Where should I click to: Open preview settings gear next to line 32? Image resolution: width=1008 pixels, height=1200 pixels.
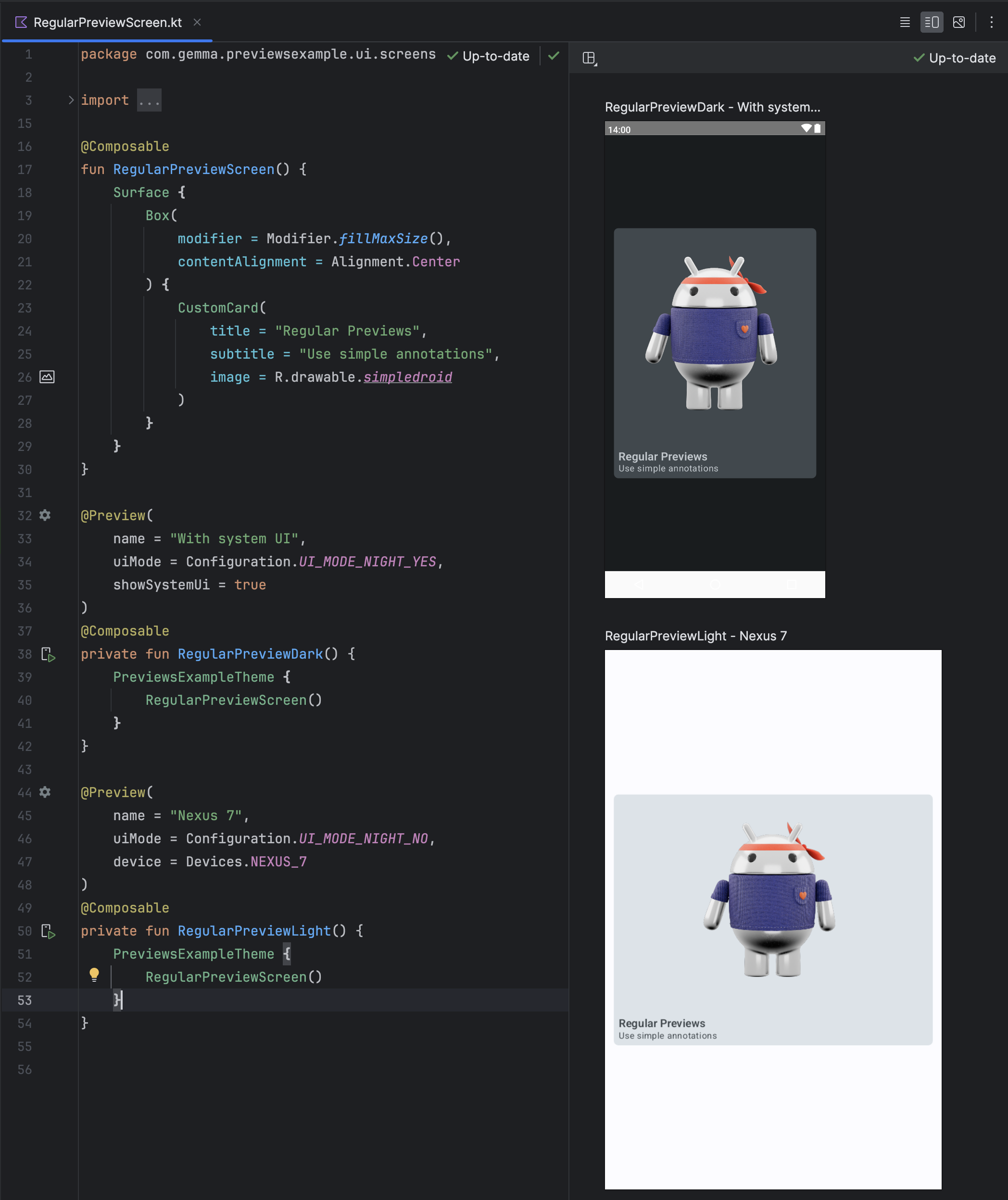point(45,515)
